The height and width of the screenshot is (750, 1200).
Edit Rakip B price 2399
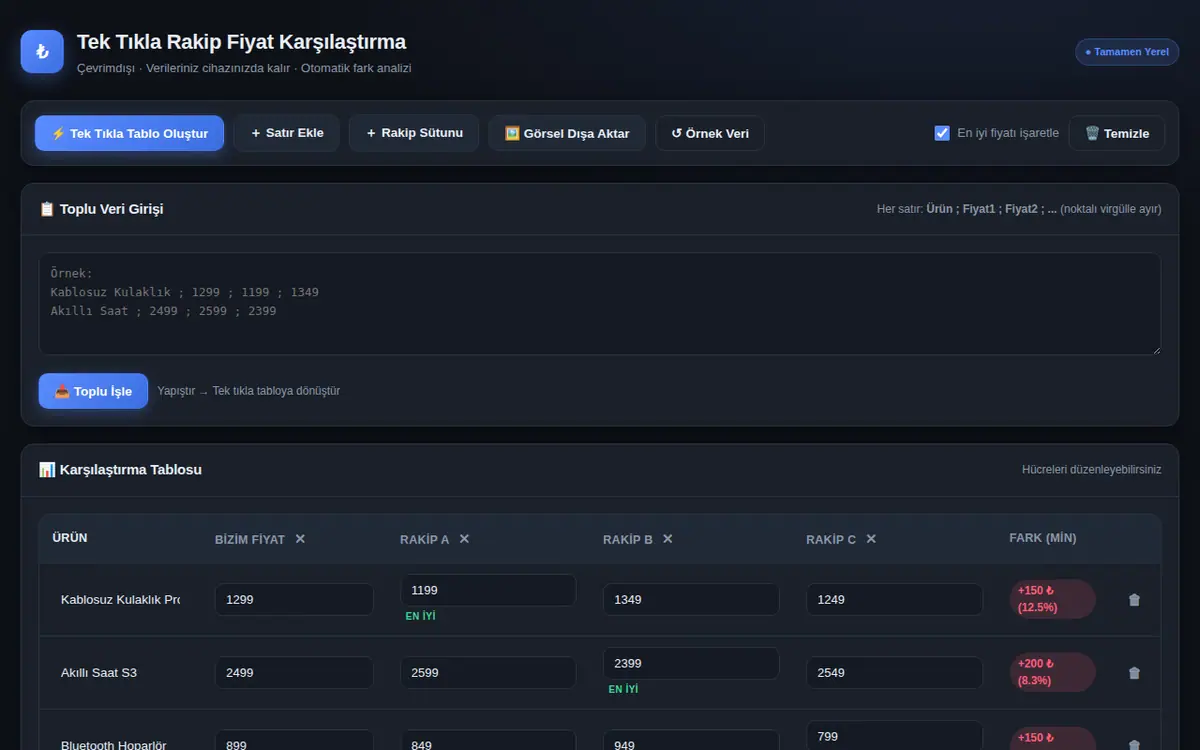pos(691,663)
